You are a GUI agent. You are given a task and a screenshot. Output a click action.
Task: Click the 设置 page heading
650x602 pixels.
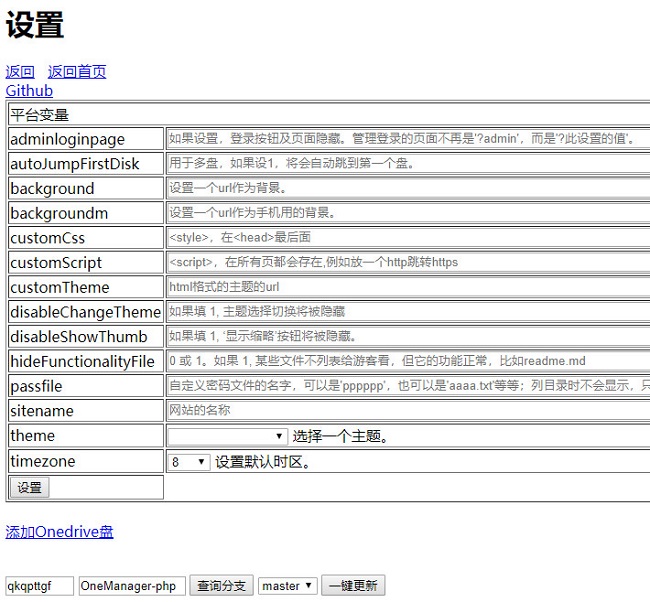[x=35, y=25]
